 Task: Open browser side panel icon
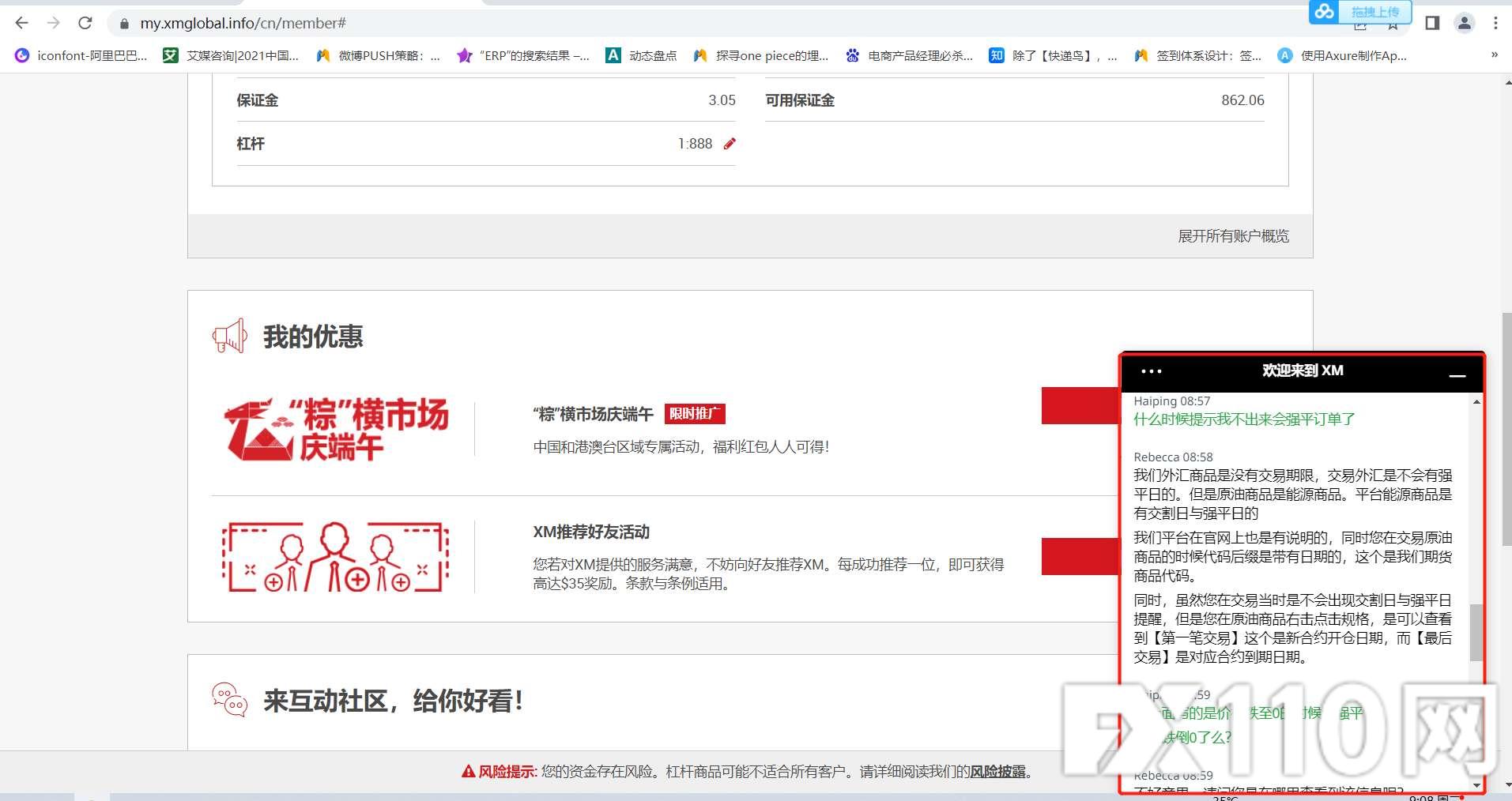point(1432,23)
